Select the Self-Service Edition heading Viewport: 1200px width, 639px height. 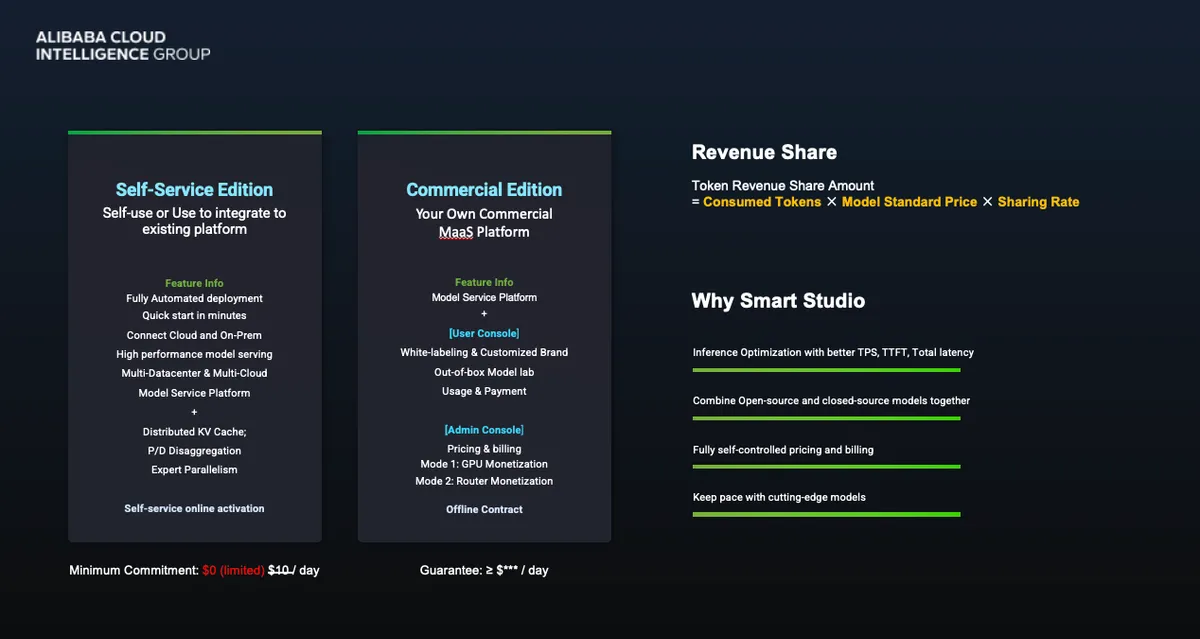(x=194, y=189)
